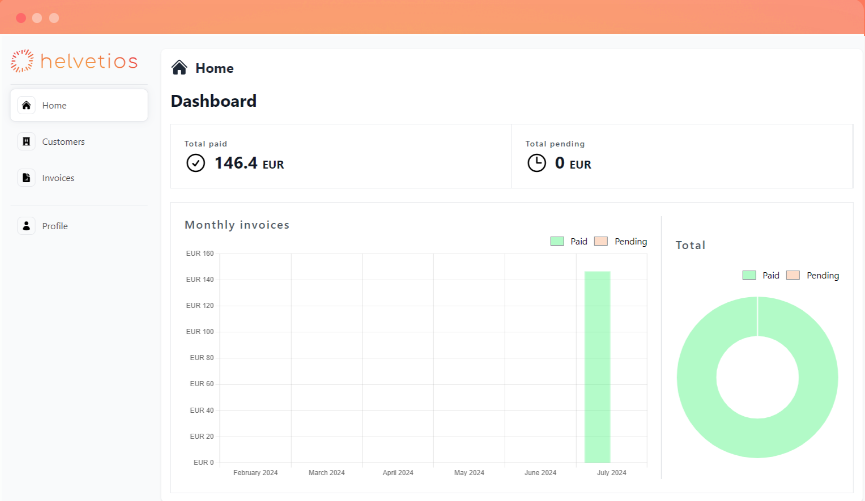The image size is (865, 501).
Task: Toggle Pending series in Monthly invoices legend
Action: [x=601, y=241]
